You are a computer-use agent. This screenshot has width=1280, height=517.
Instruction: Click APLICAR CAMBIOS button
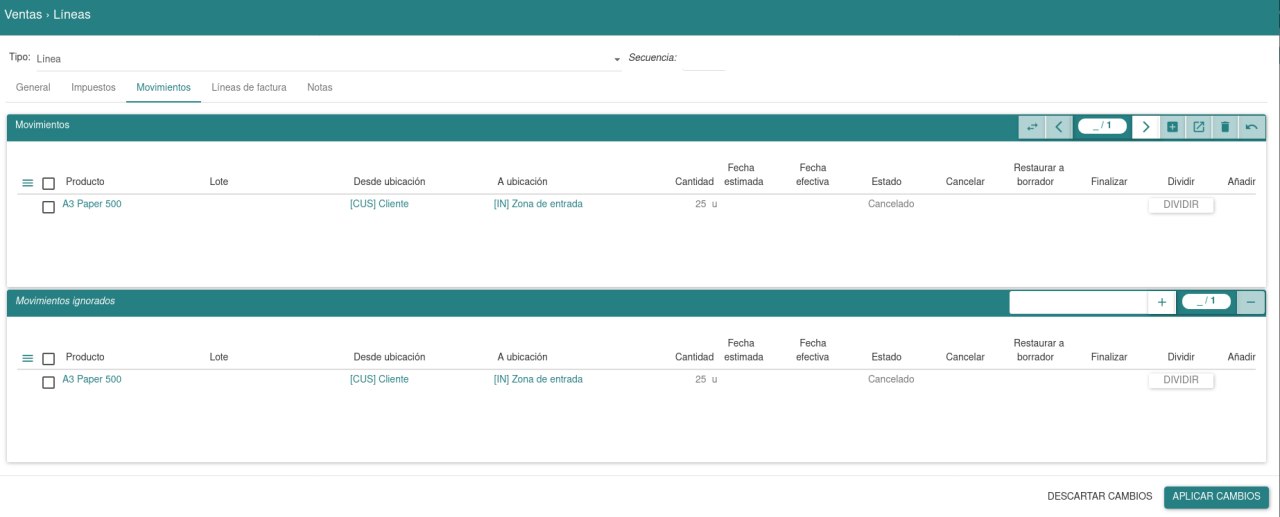coord(1216,497)
